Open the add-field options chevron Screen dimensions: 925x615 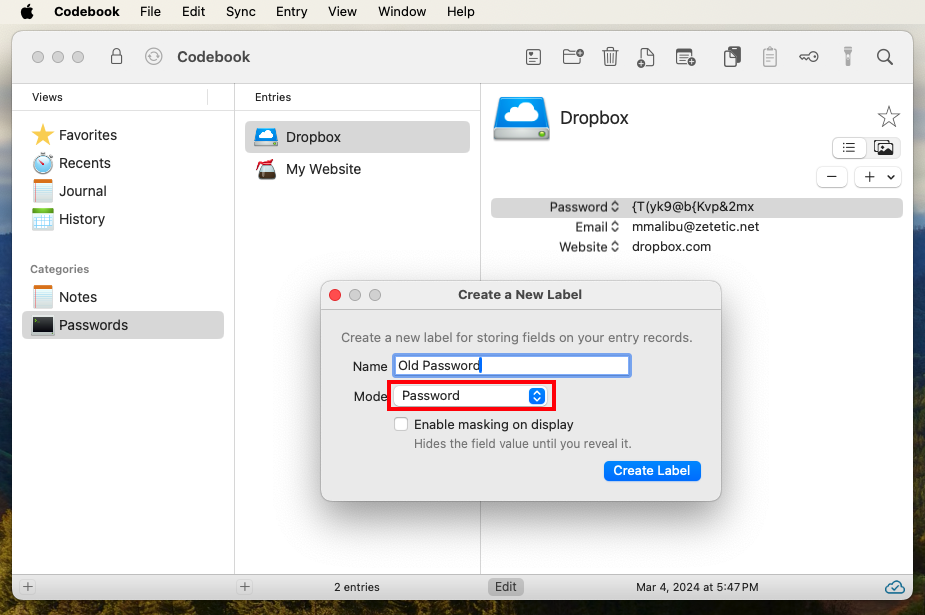point(891,177)
